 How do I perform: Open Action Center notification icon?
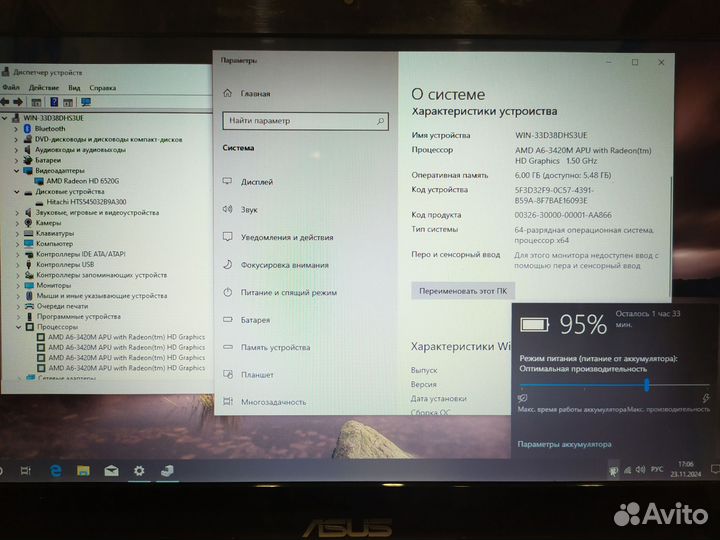pyautogui.click(x=714, y=469)
